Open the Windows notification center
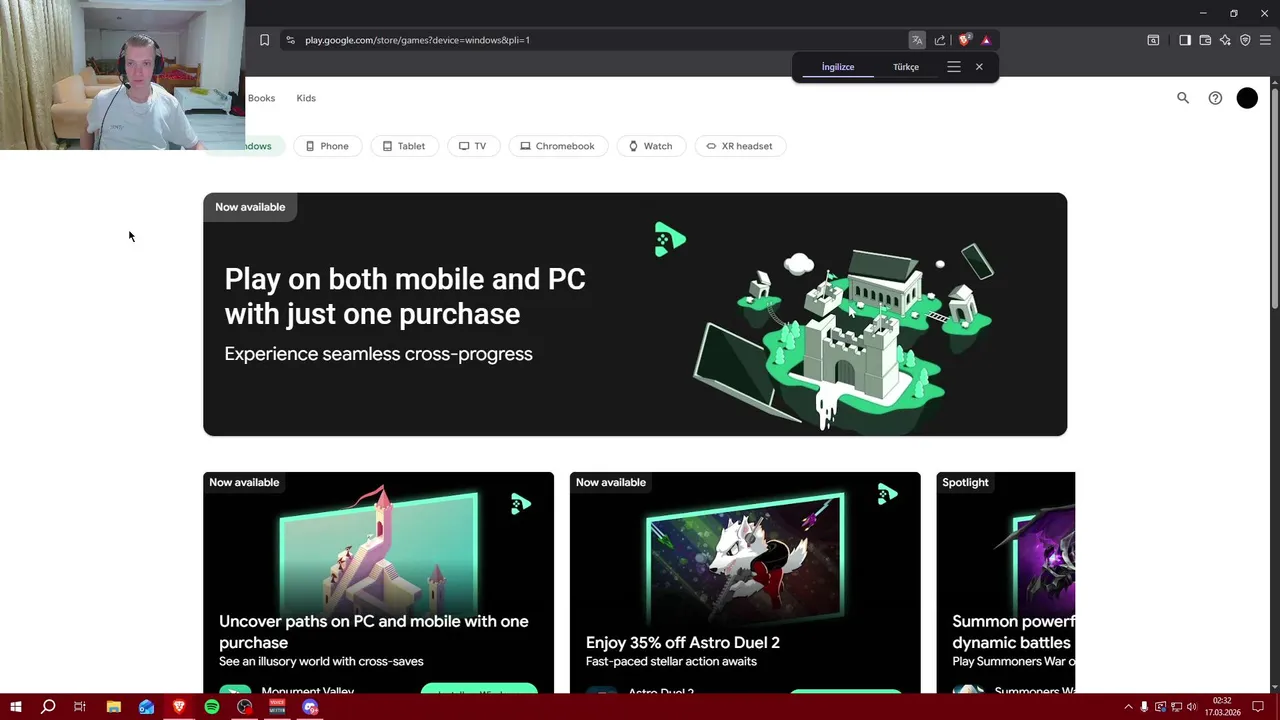This screenshot has width=1280, height=720. 1258,707
